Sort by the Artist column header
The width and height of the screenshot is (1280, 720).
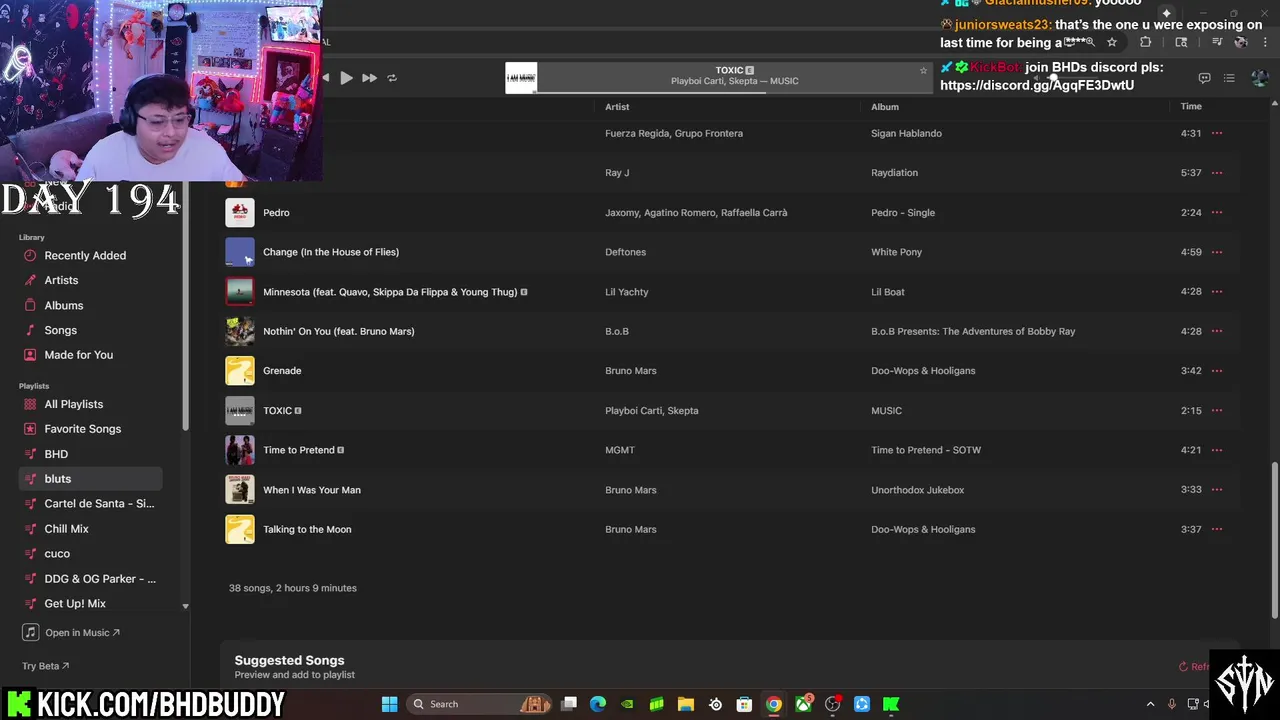[x=617, y=107]
